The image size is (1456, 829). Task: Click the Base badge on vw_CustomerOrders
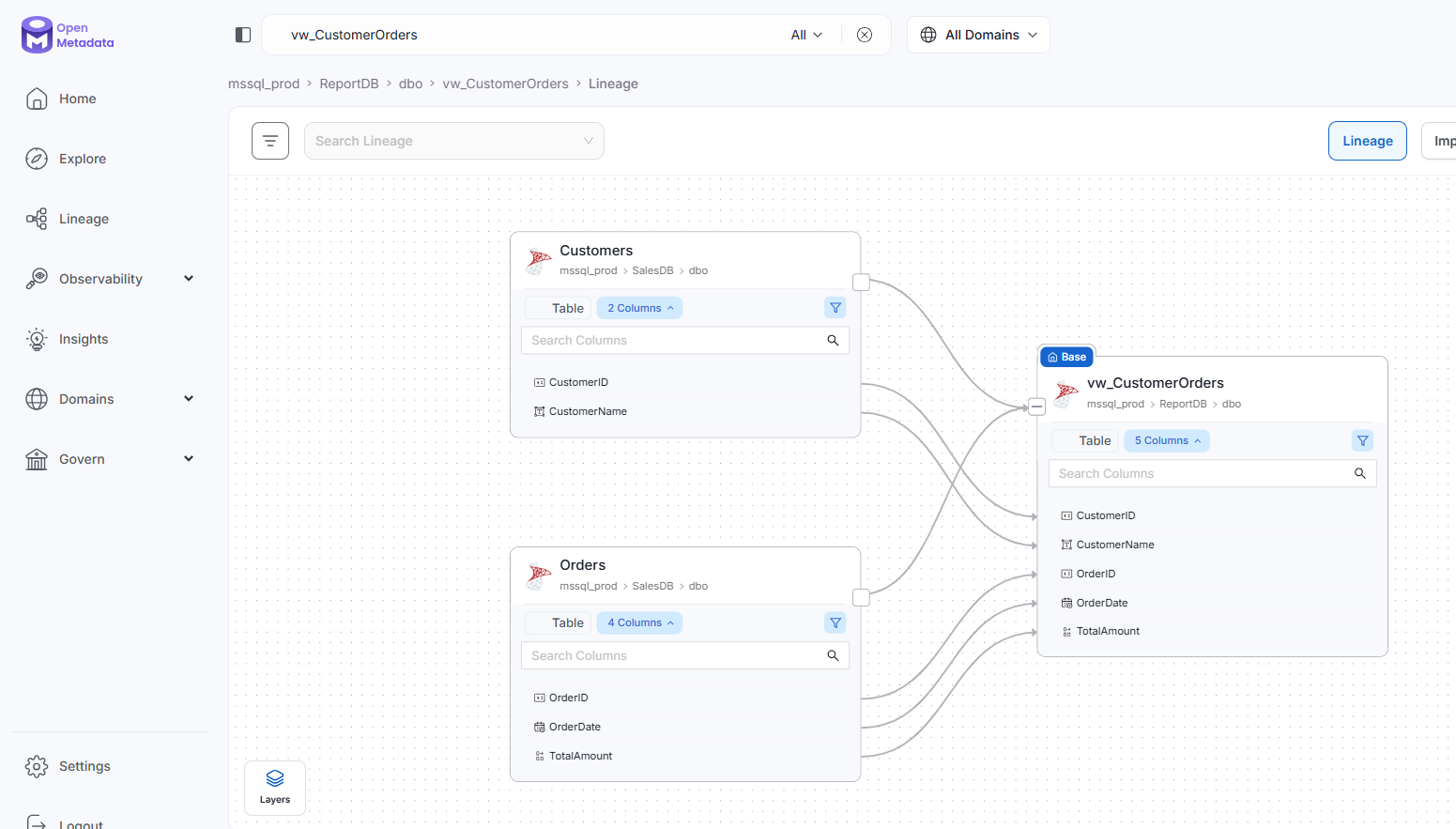coord(1066,357)
